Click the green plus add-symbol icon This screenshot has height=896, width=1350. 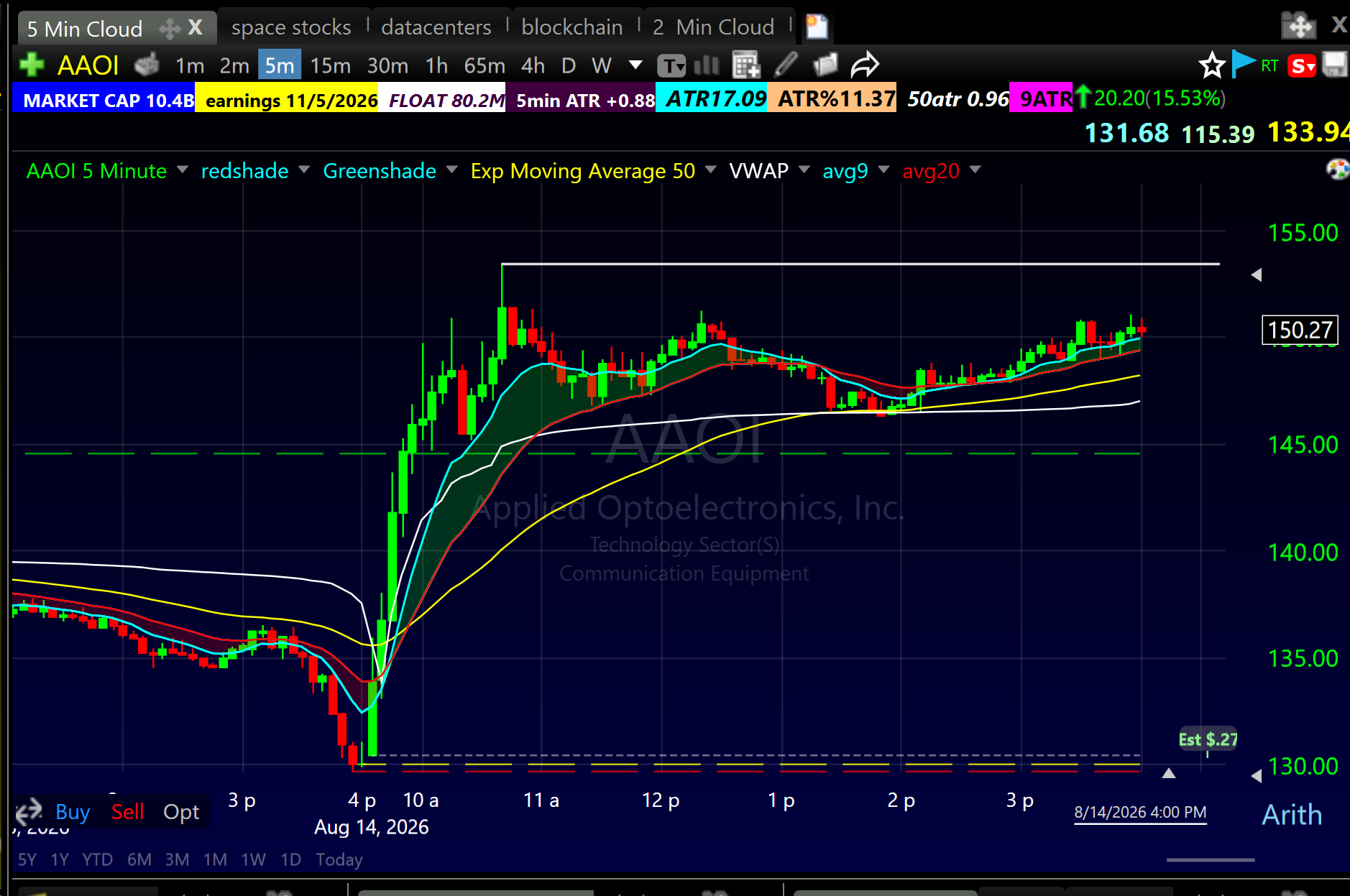(x=32, y=65)
